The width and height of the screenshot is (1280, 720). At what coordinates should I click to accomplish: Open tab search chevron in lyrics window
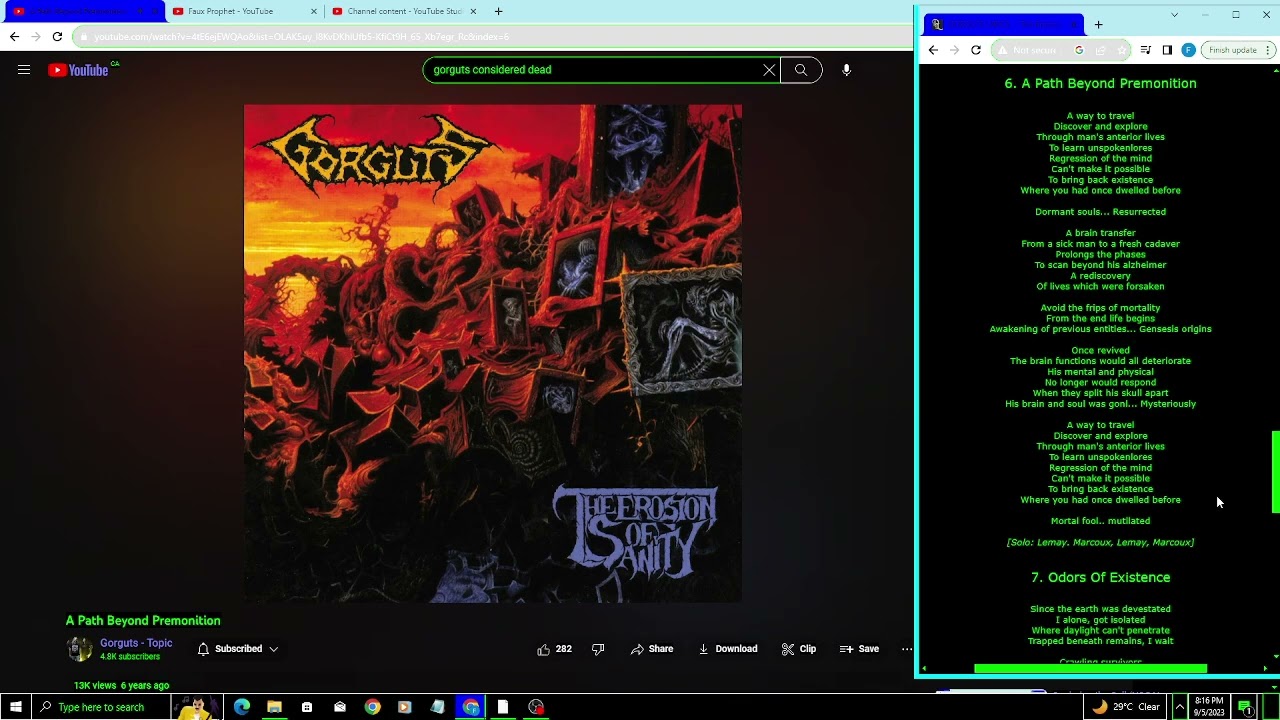coord(1174,15)
